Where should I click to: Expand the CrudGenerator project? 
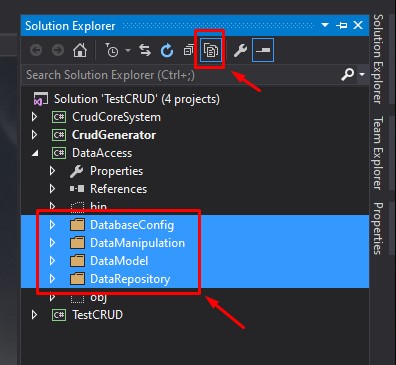click(34, 135)
